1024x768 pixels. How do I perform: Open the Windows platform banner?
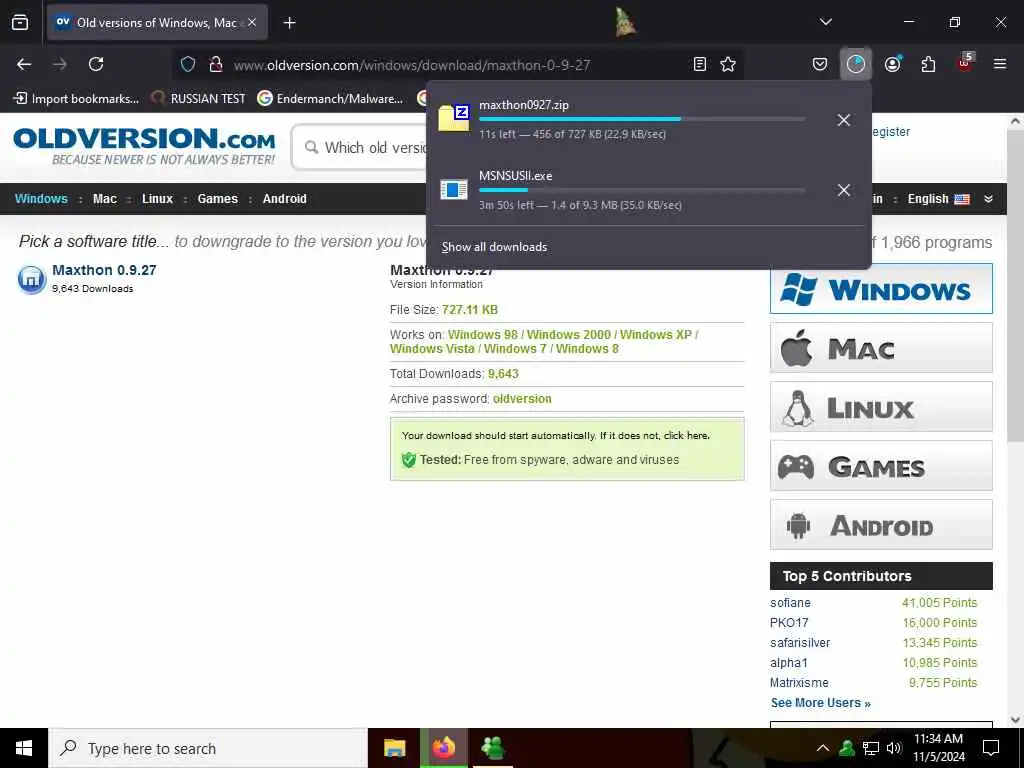pos(881,289)
